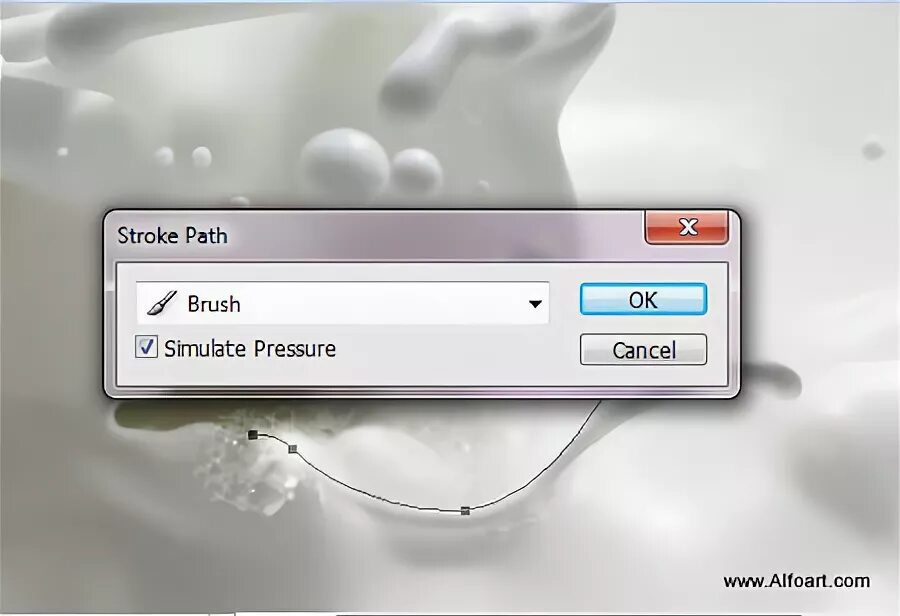Confirm the stroke with the OK button
The height and width of the screenshot is (616, 900).
[x=643, y=299]
